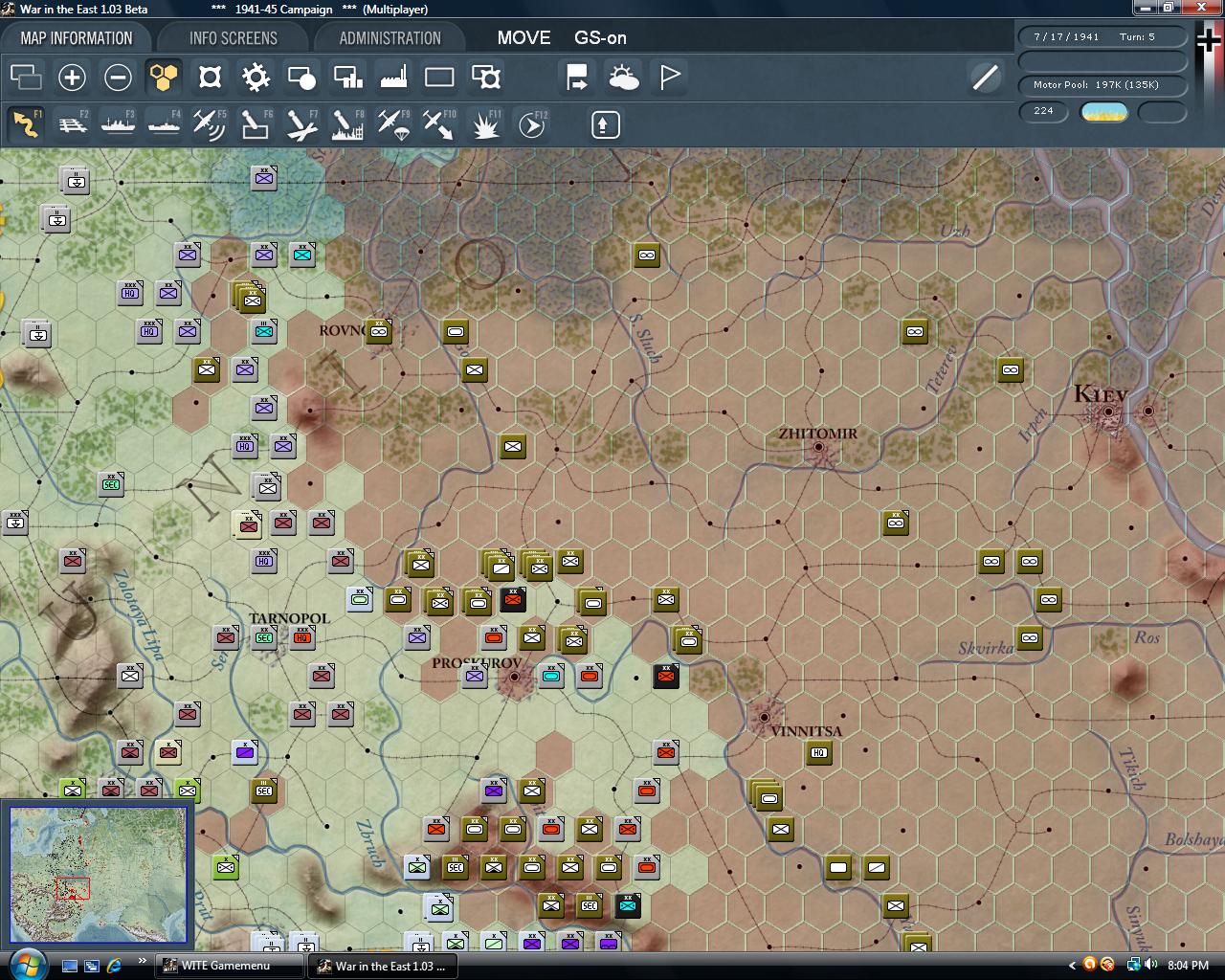This screenshot has height=980, width=1225.
Task: Select the bomb city F8 mission icon
Action: pyautogui.click(x=346, y=124)
